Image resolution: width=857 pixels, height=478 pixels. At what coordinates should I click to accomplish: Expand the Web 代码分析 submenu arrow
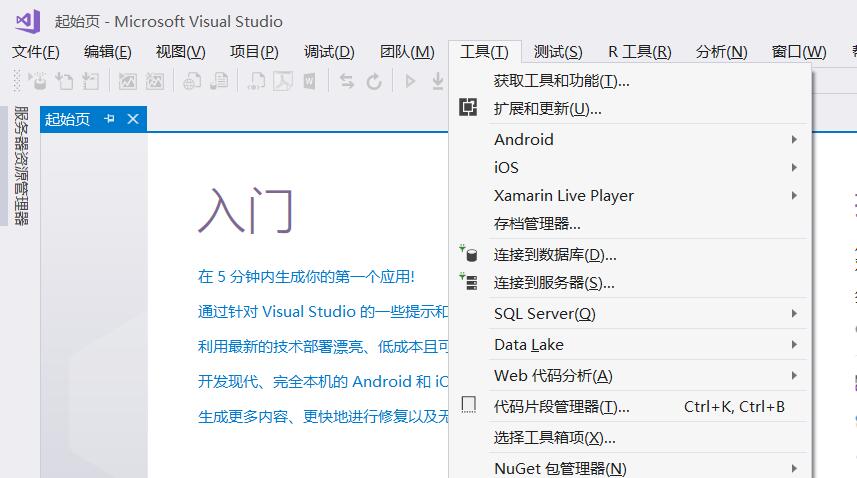coord(794,375)
